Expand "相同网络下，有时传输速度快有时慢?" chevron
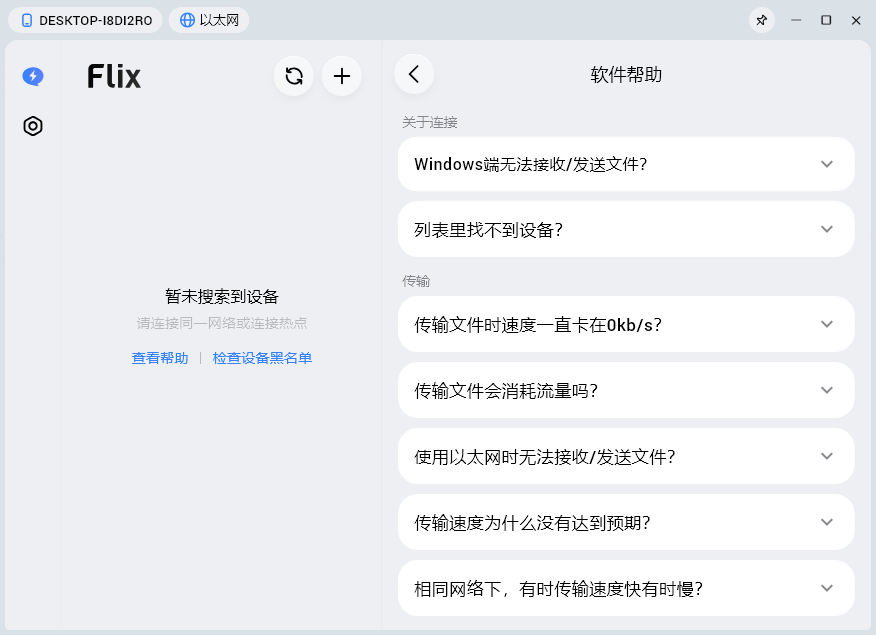876x635 pixels. coord(827,588)
